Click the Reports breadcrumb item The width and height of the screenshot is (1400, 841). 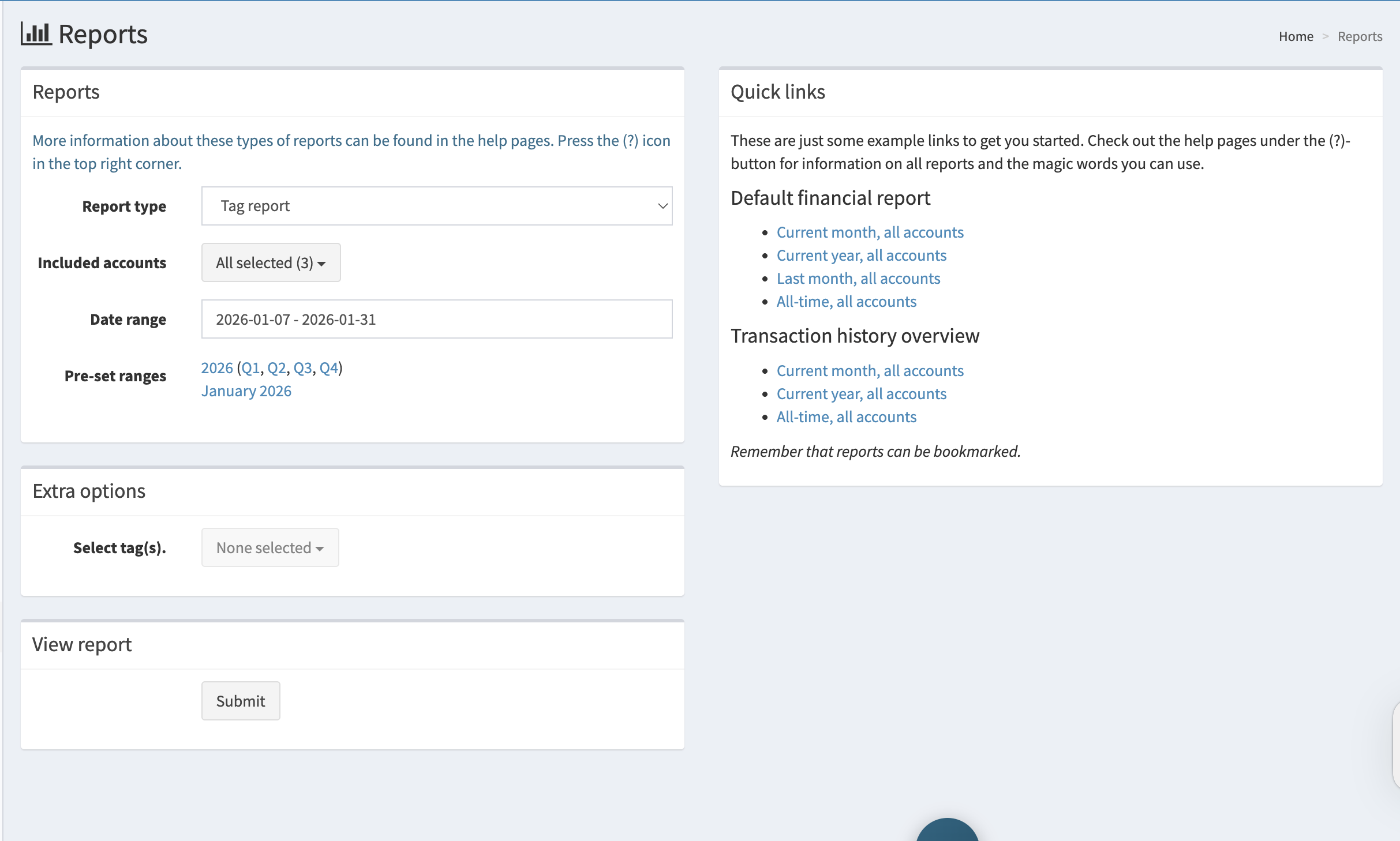[1359, 36]
